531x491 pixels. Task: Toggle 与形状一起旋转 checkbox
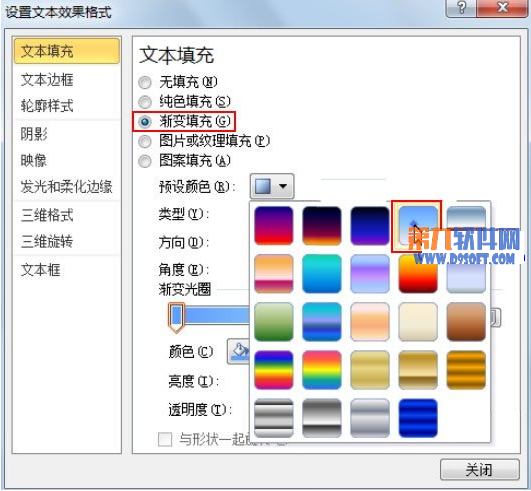pos(165,439)
